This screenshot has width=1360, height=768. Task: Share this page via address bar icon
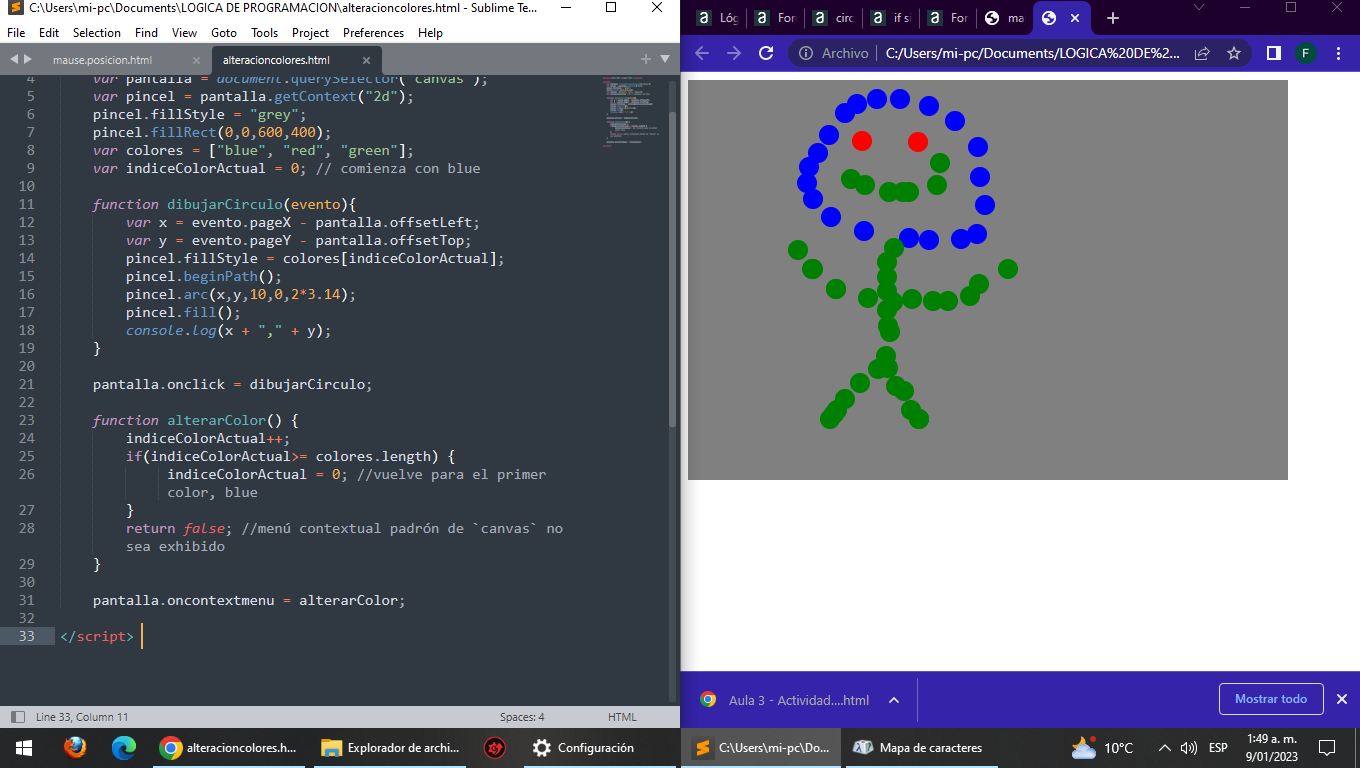click(1202, 53)
